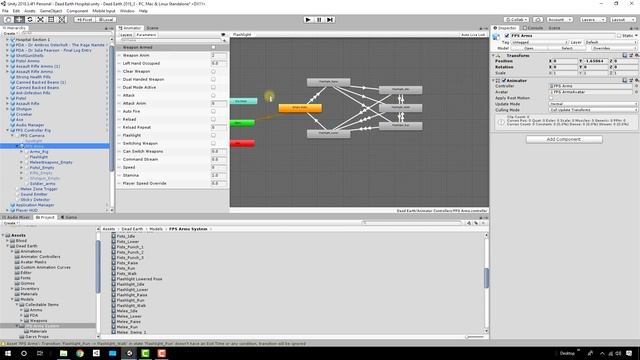Select the Scale tool in toolbar
Image resolution: width=640 pixels, height=360 pixels.
pyautogui.click(x=40, y=20)
